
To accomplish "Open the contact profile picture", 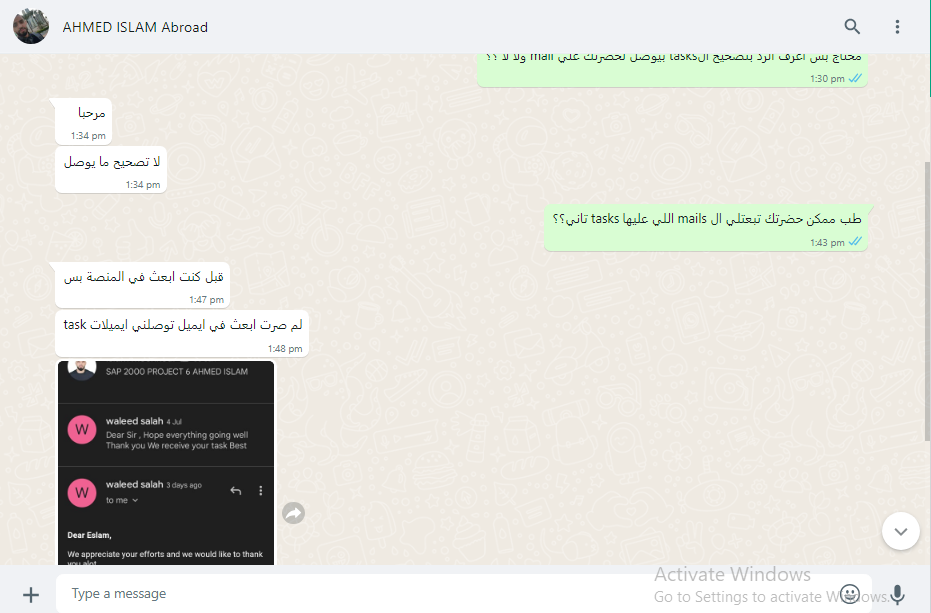I will tap(31, 27).
